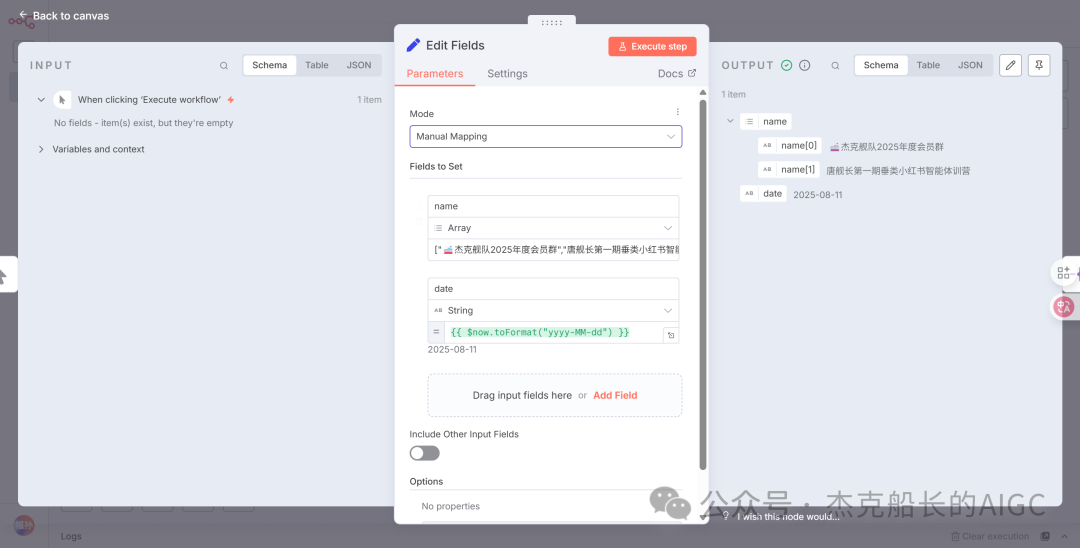Click the Logs label at bottom

coord(72,536)
